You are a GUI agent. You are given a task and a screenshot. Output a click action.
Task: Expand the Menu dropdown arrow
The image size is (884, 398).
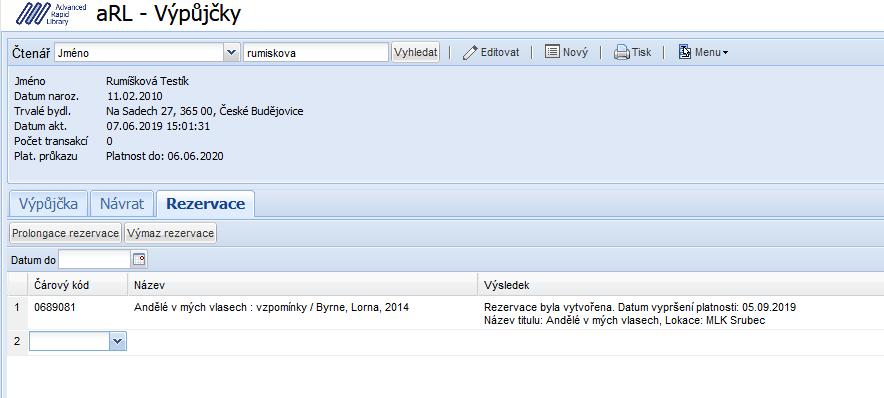pos(725,52)
